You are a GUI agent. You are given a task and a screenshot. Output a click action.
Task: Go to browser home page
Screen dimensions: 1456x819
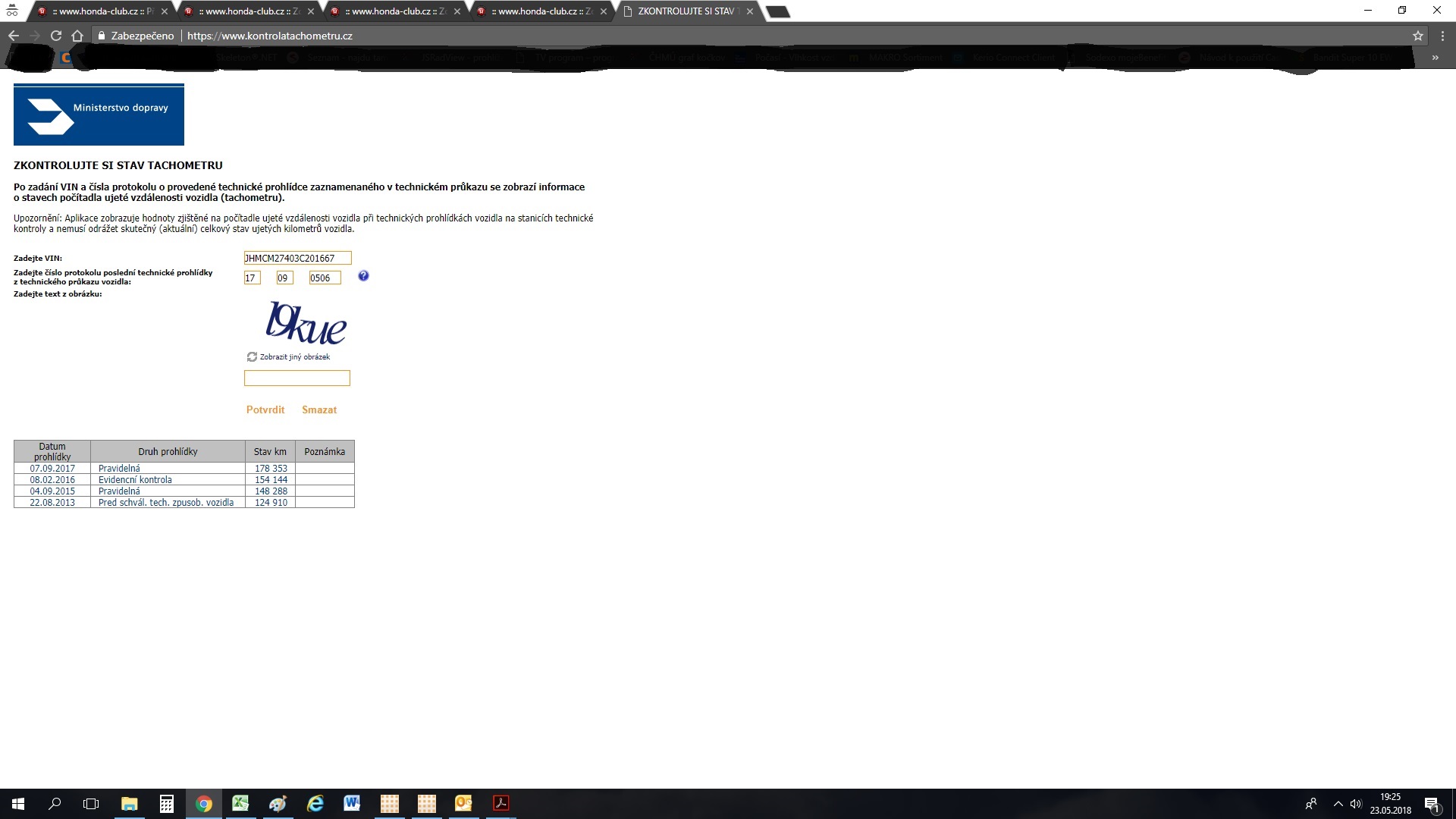click(77, 36)
